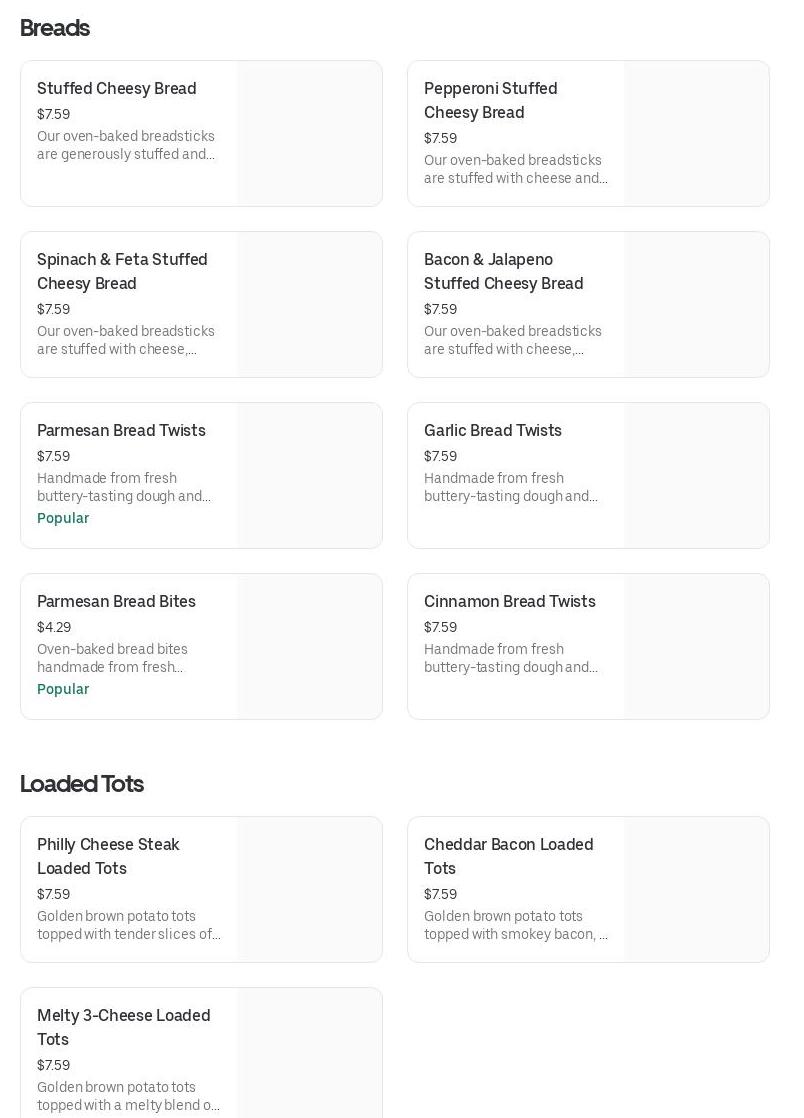Click the Popular tag on Parmesan Bread Twists
The width and height of the screenshot is (804, 1118).
click(x=63, y=518)
